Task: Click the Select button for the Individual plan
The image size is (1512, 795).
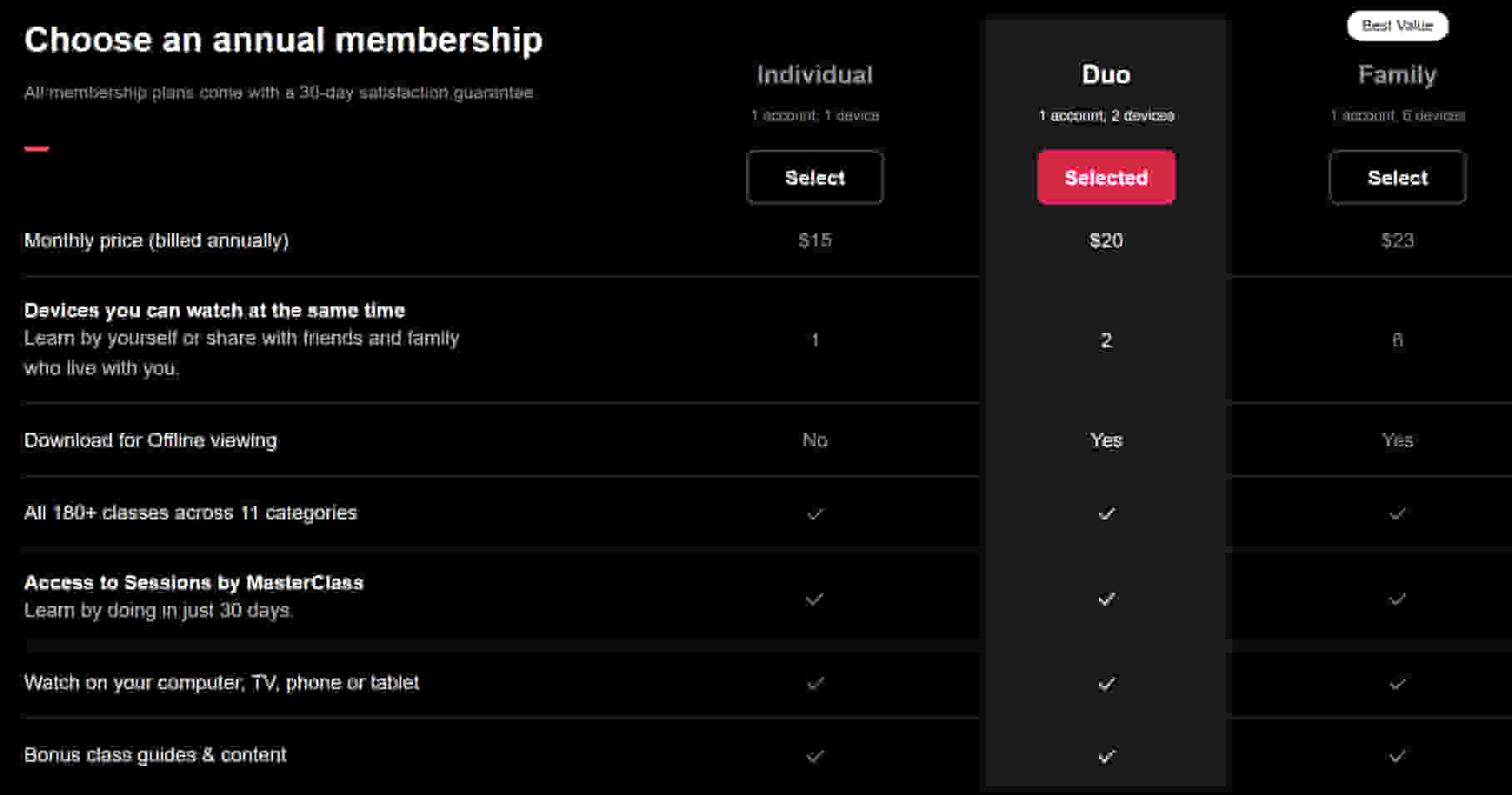Action: (x=814, y=177)
